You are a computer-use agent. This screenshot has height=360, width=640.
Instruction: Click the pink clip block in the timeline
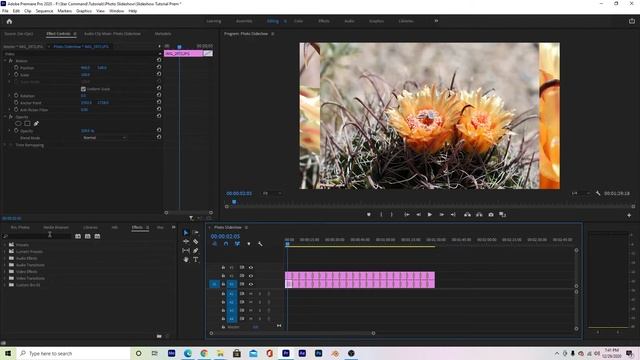pyautogui.click(x=360, y=280)
